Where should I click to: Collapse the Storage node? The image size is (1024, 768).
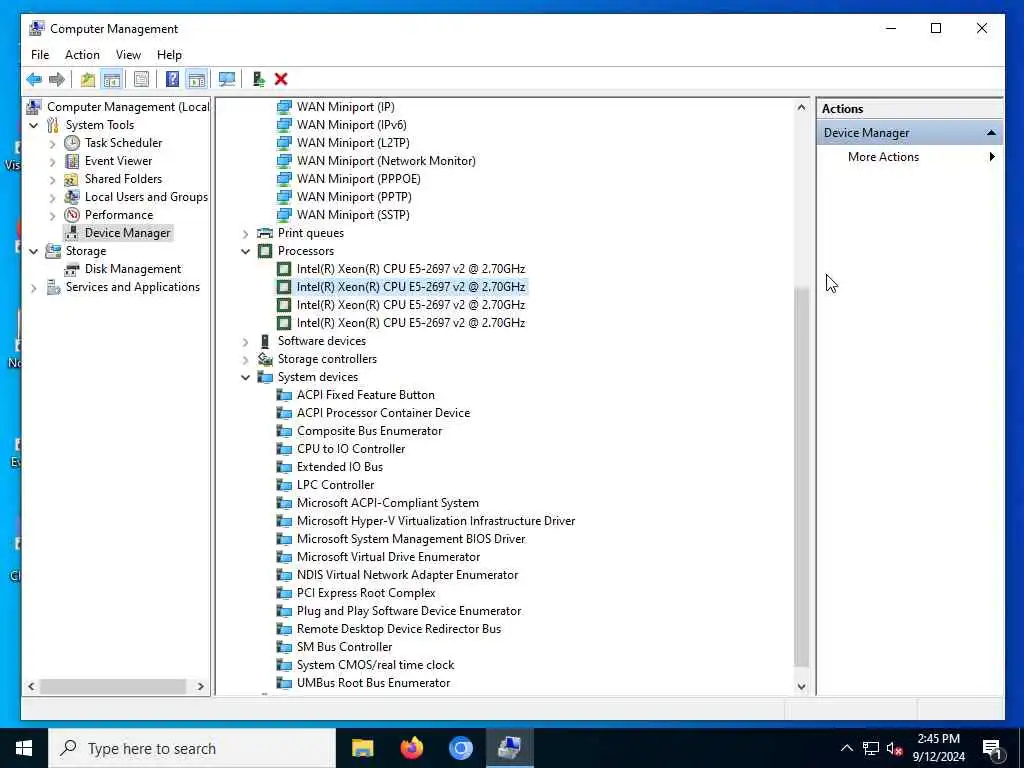(34, 251)
